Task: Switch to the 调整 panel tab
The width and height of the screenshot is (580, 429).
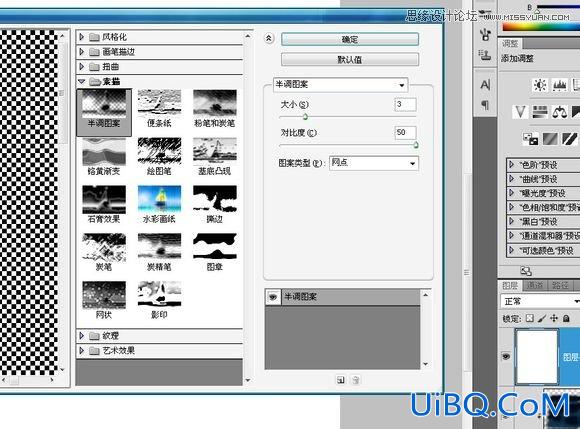Action: (510, 44)
